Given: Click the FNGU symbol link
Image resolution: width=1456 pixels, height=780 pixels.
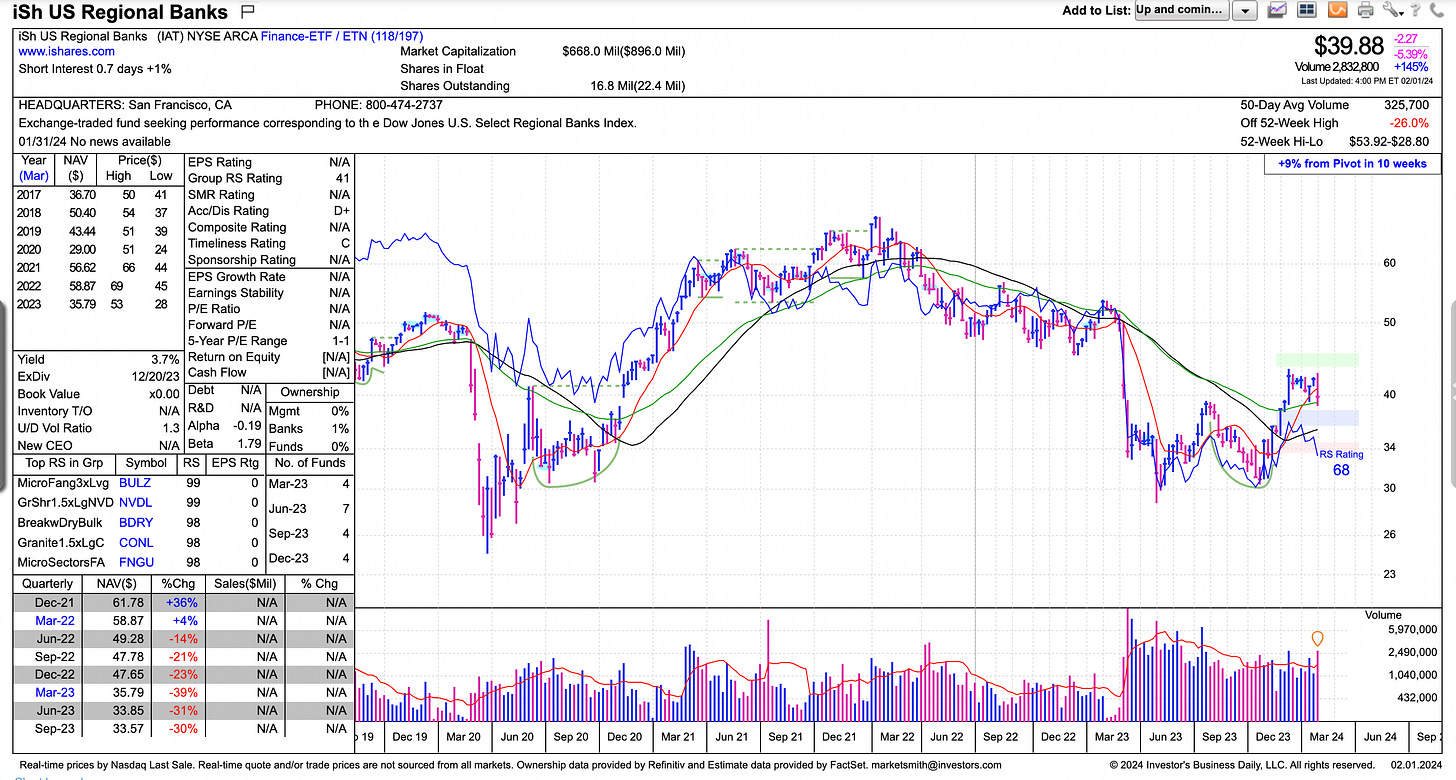Looking at the screenshot, I should [x=136, y=563].
